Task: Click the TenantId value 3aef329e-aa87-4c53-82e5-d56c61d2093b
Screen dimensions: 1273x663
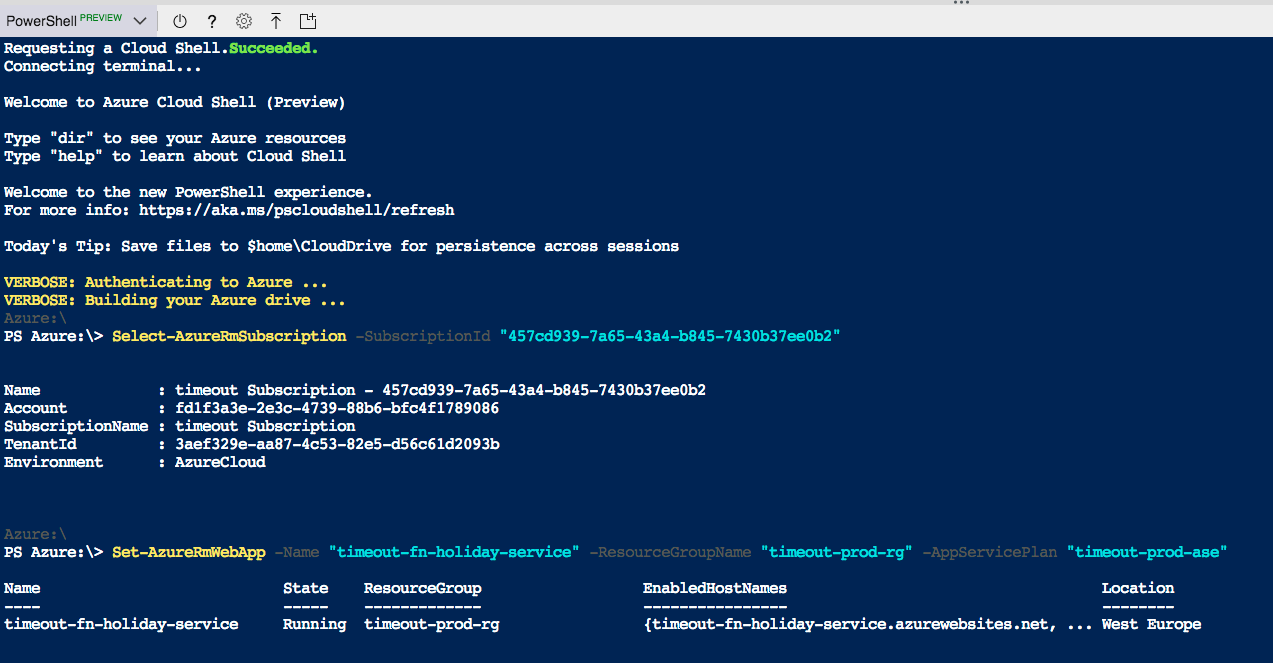Action: [337, 444]
